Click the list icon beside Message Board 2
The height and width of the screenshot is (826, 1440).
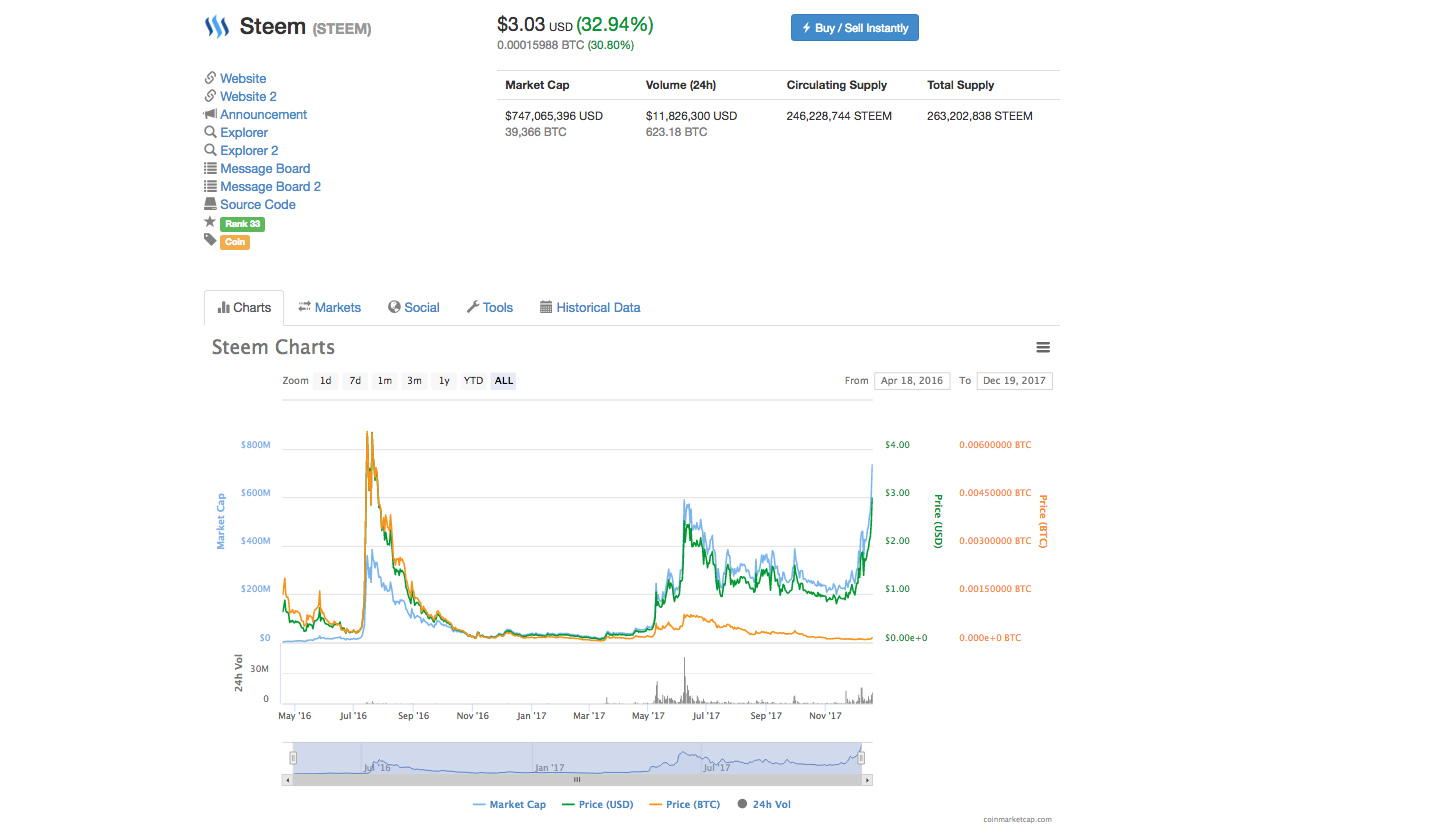click(210, 186)
